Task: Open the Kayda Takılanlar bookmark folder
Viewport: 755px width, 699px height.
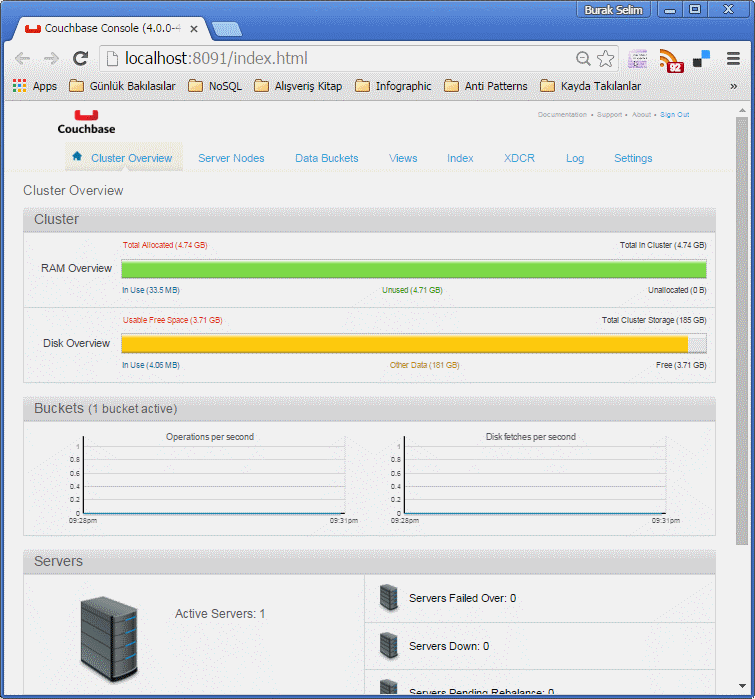Action: tap(590, 86)
